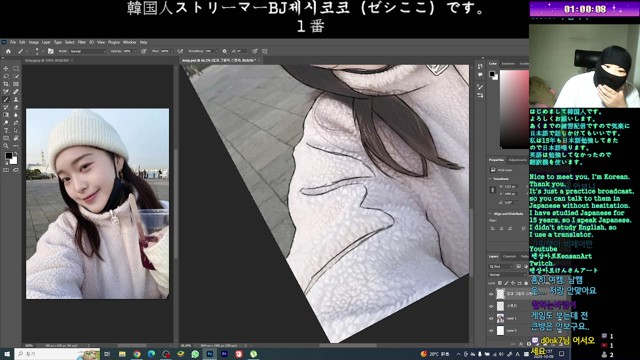Viewport: 640px width, 360px height.
Task: Open the Windows Start menu
Action: (7, 354)
